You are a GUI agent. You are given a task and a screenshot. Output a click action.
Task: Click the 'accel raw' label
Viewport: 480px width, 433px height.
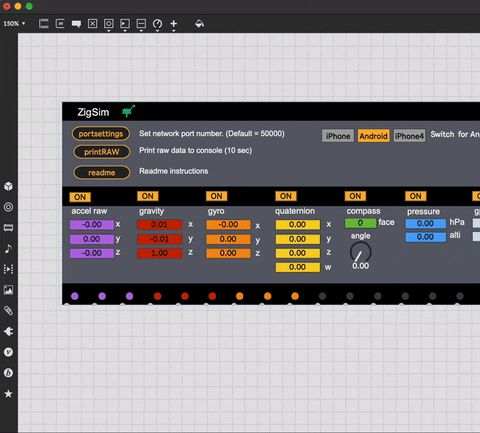(x=89, y=211)
